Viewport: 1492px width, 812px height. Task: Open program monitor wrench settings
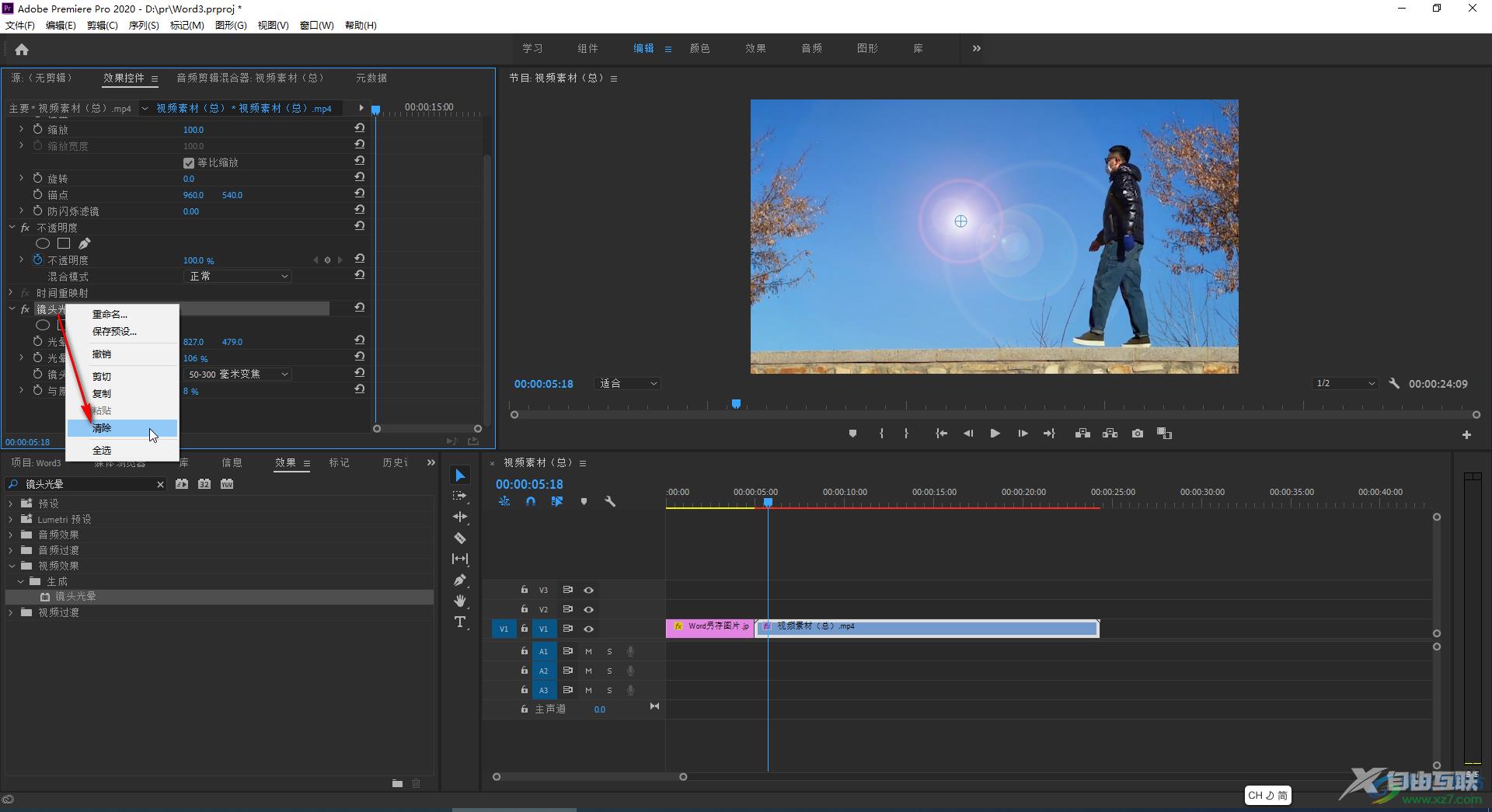1394,383
